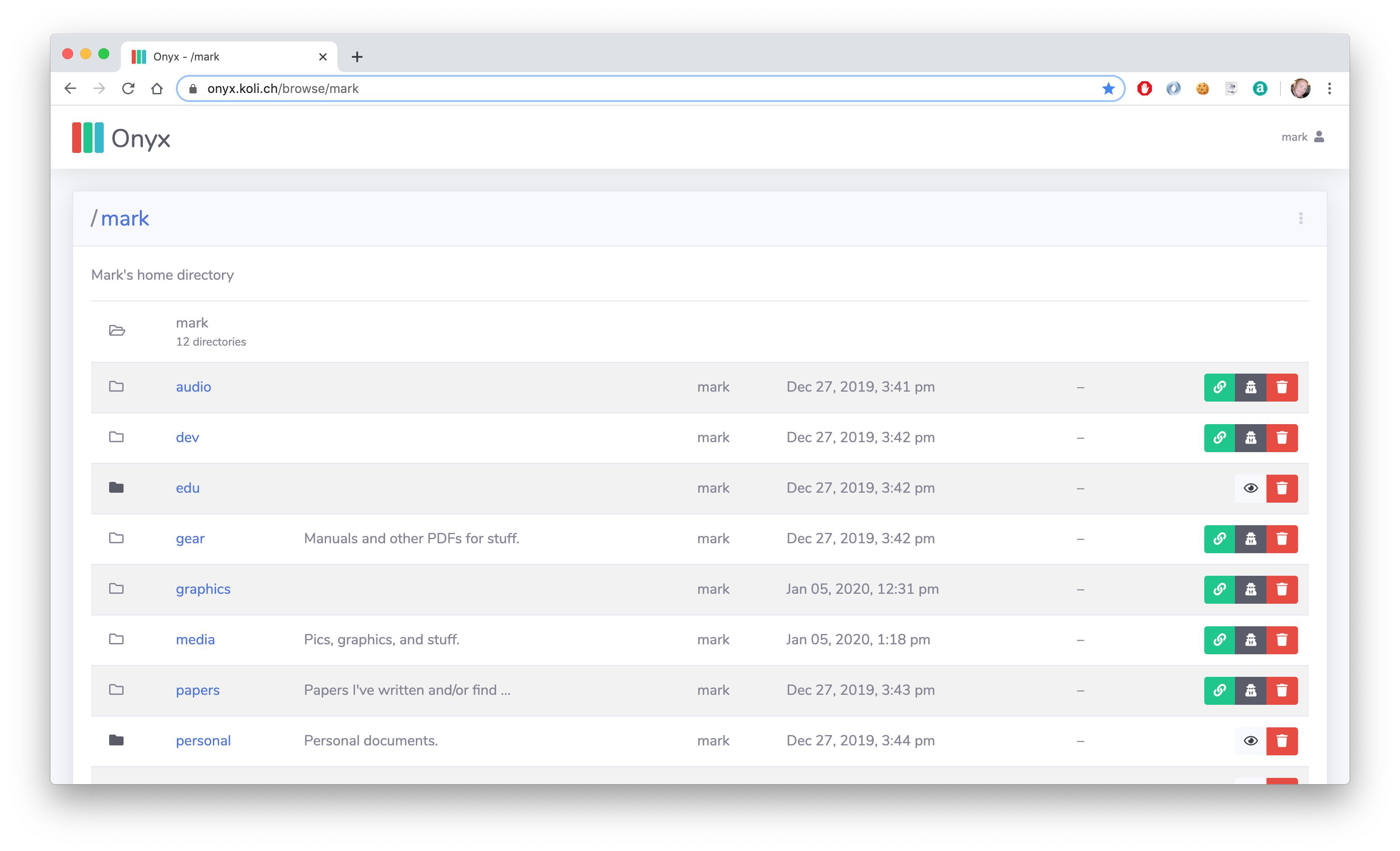Viewport: 1400px width, 851px height.
Task: Click the green link icon for audio
Action: pyautogui.click(x=1219, y=387)
